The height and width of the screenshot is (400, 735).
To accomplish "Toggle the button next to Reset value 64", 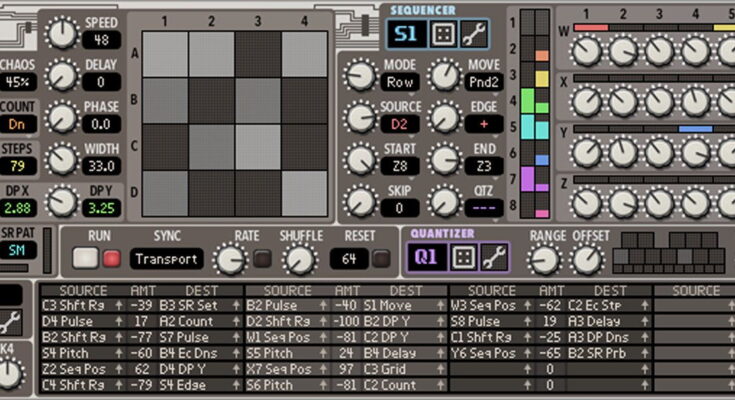I will coord(381,260).
